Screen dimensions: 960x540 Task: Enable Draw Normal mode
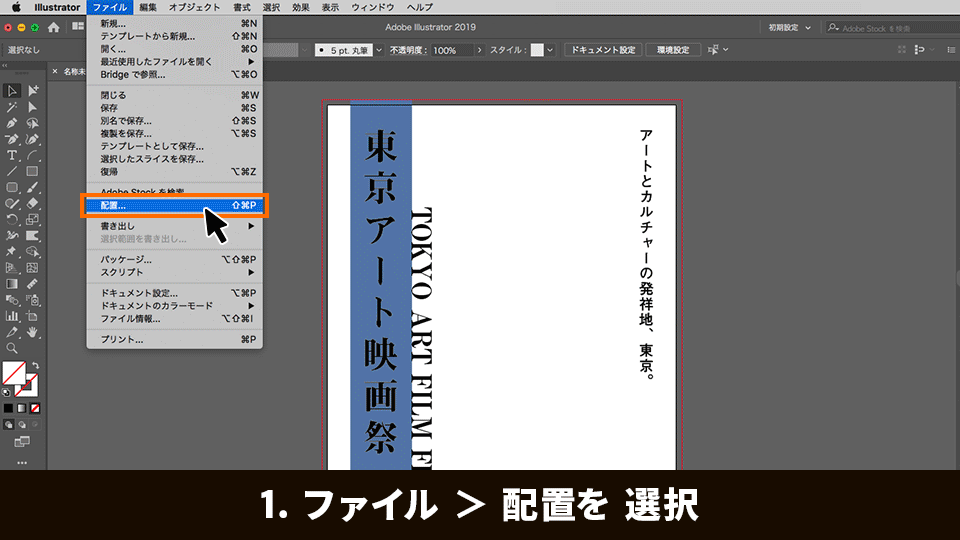(9, 424)
